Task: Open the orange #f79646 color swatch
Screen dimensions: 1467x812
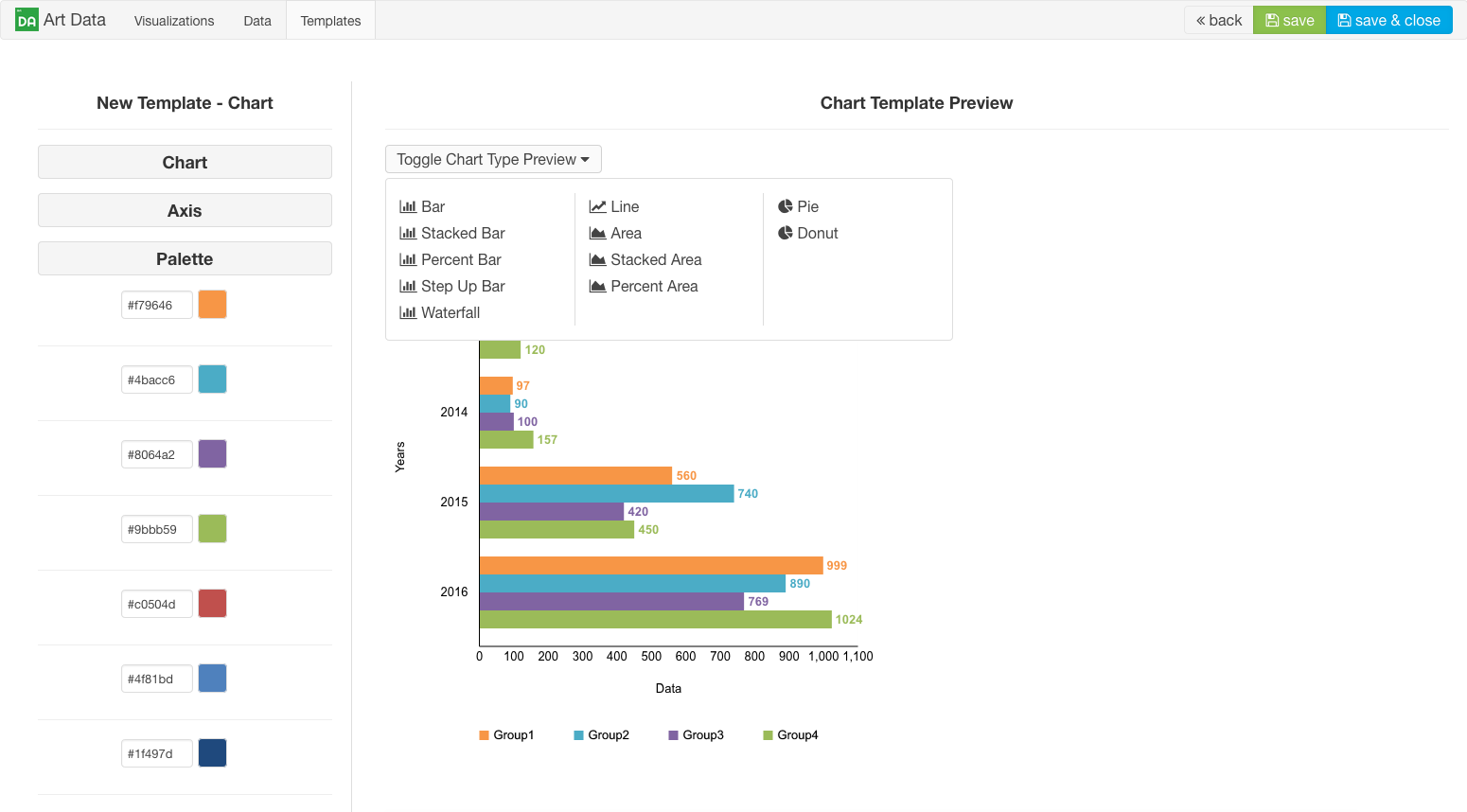Action: [212, 305]
